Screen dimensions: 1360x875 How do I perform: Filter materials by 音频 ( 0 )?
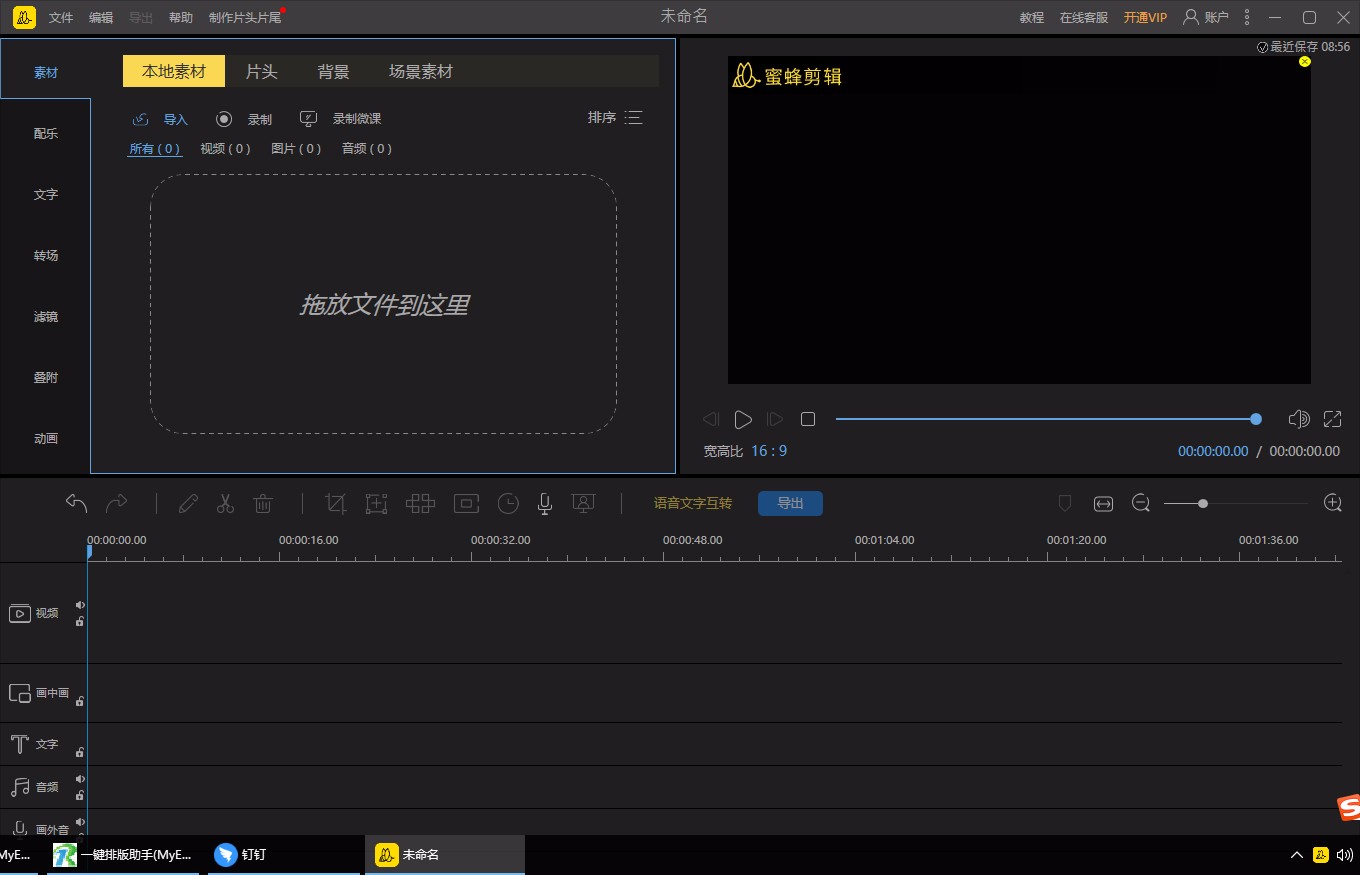tap(367, 149)
